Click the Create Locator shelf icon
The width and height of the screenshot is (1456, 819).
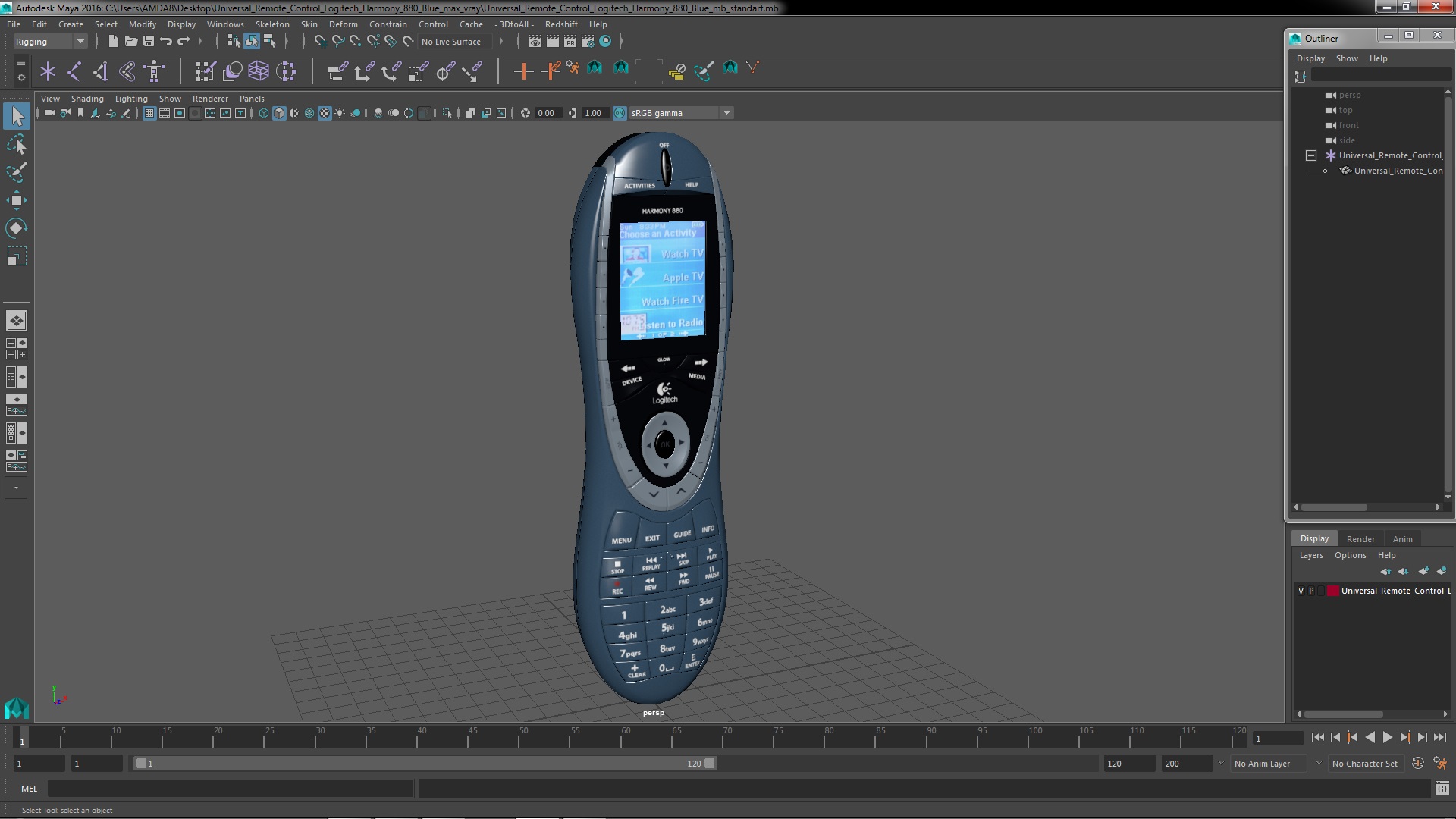48,72
